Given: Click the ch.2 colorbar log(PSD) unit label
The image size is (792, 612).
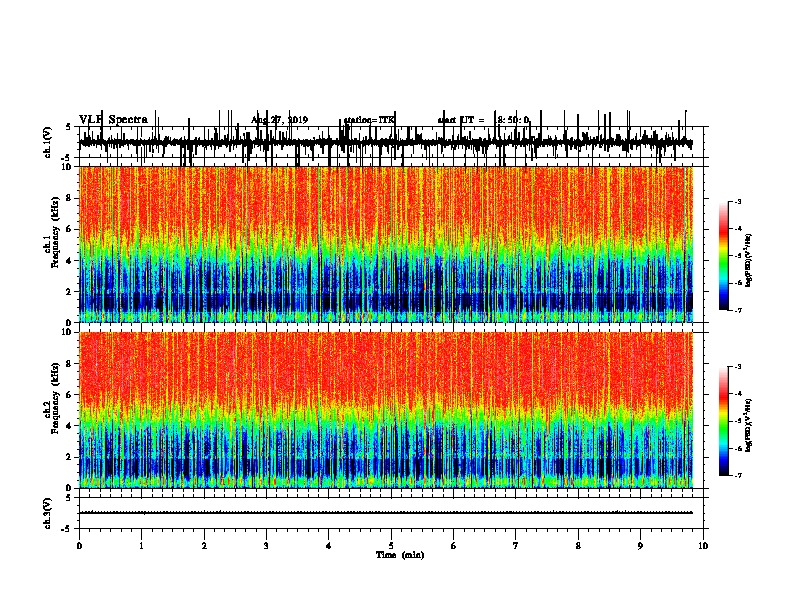Looking at the screenshot, I should click(749, 426).
